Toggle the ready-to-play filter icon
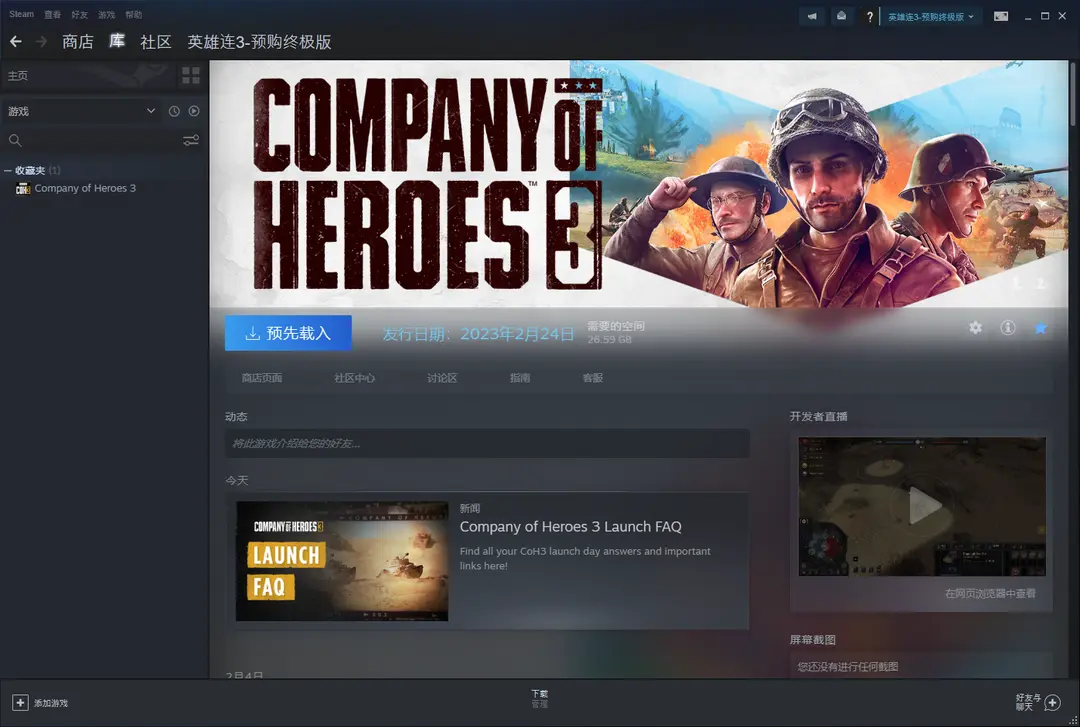1080x727 pixels. pos(194,111)
